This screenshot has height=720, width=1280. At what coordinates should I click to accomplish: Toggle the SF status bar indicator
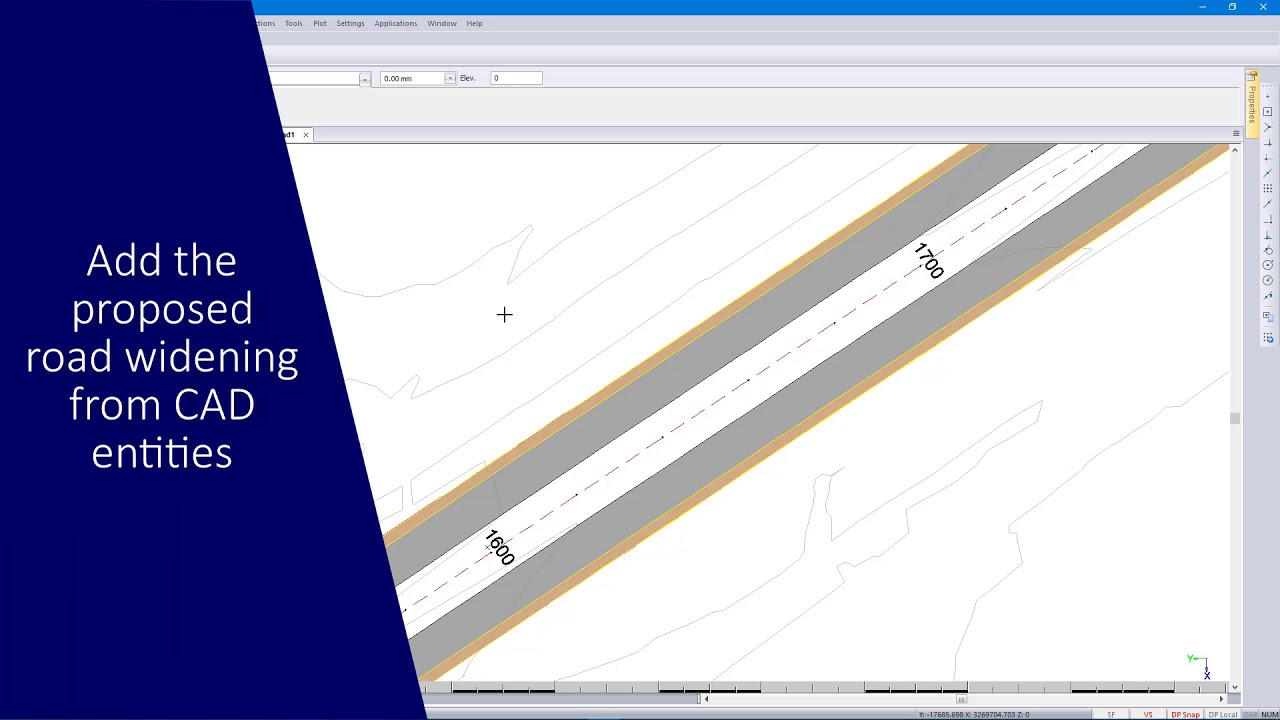[1111, 714]
